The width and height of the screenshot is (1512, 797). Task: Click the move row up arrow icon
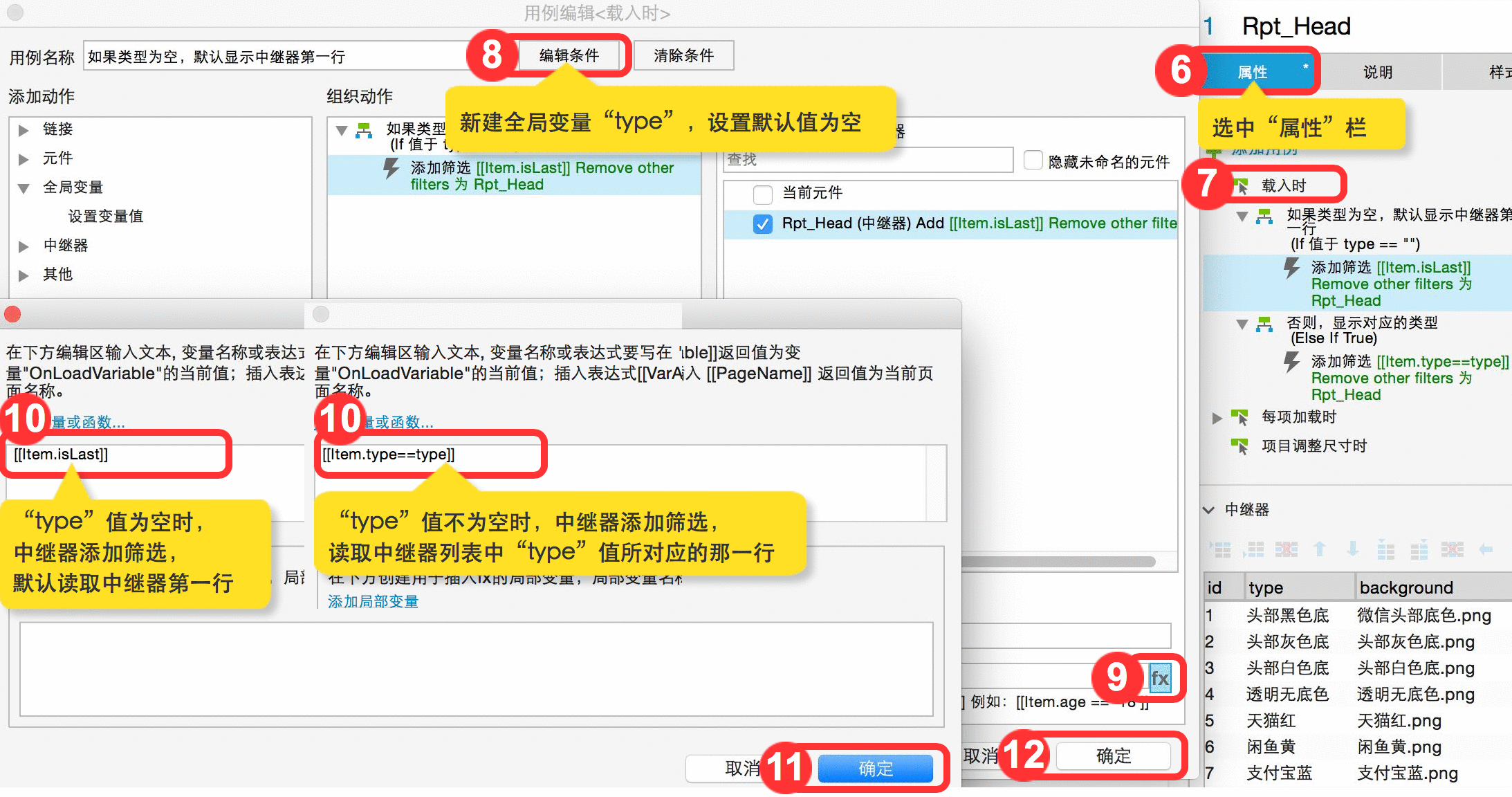pyautogui.click(x=1320, y=550)
